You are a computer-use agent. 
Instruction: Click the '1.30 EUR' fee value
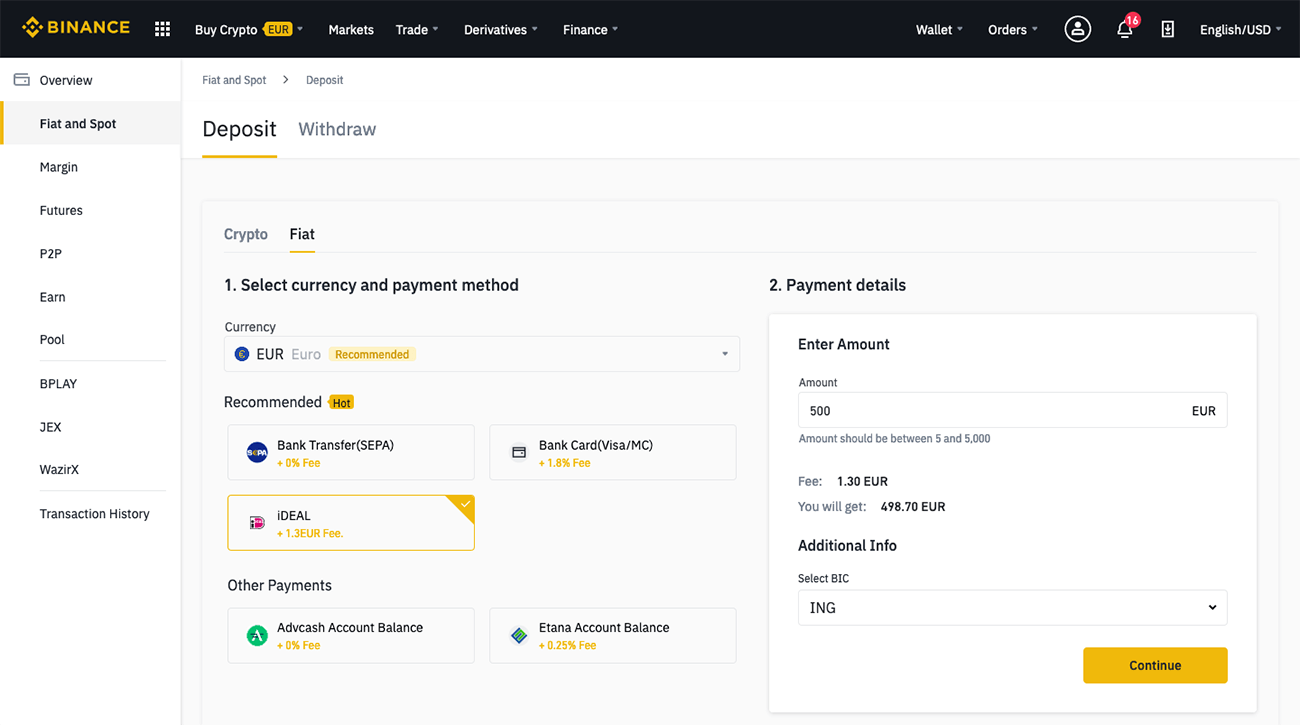(x=862, y=481)
